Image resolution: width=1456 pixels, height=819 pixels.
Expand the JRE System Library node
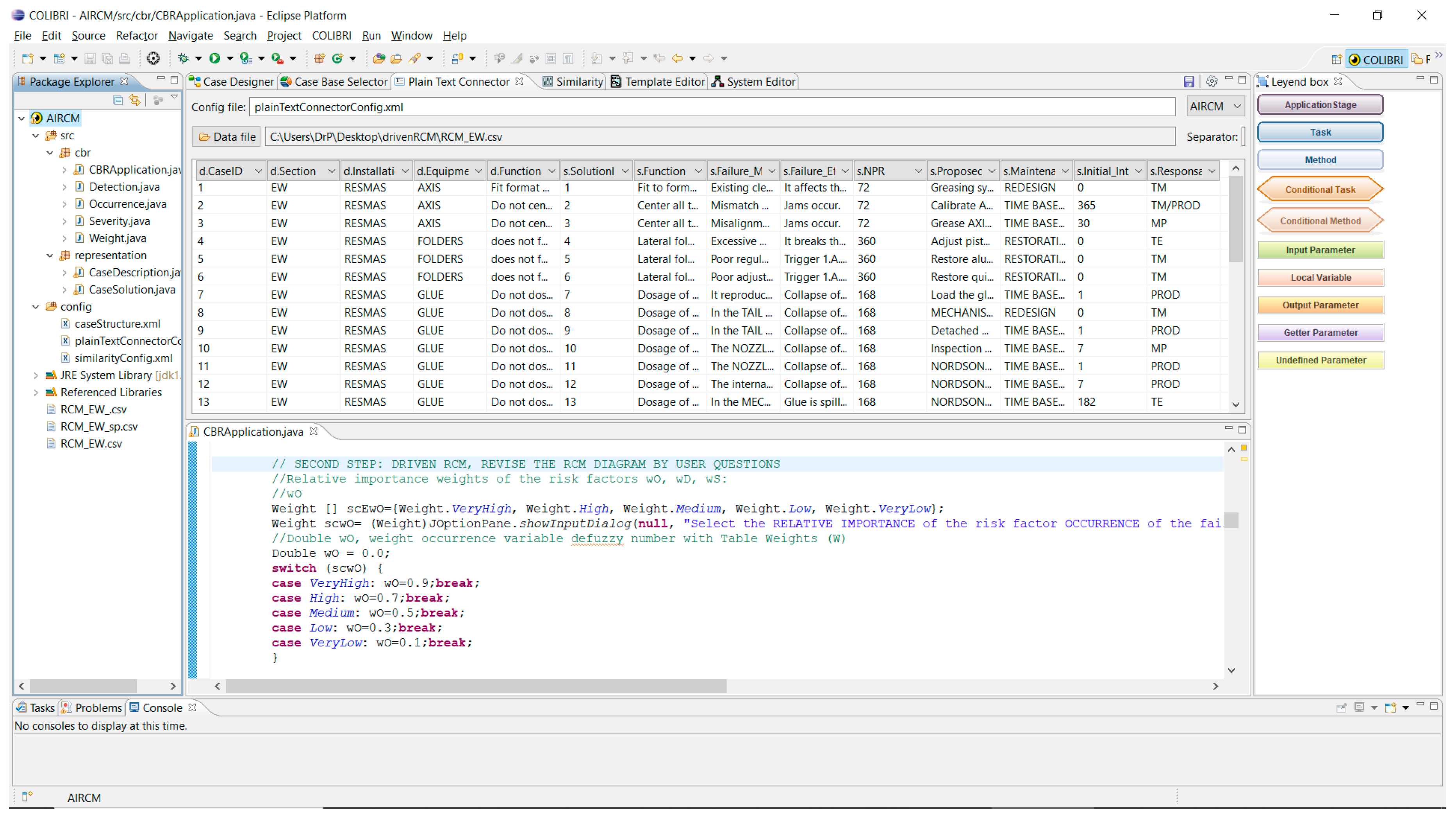click(x=36, y=376)
